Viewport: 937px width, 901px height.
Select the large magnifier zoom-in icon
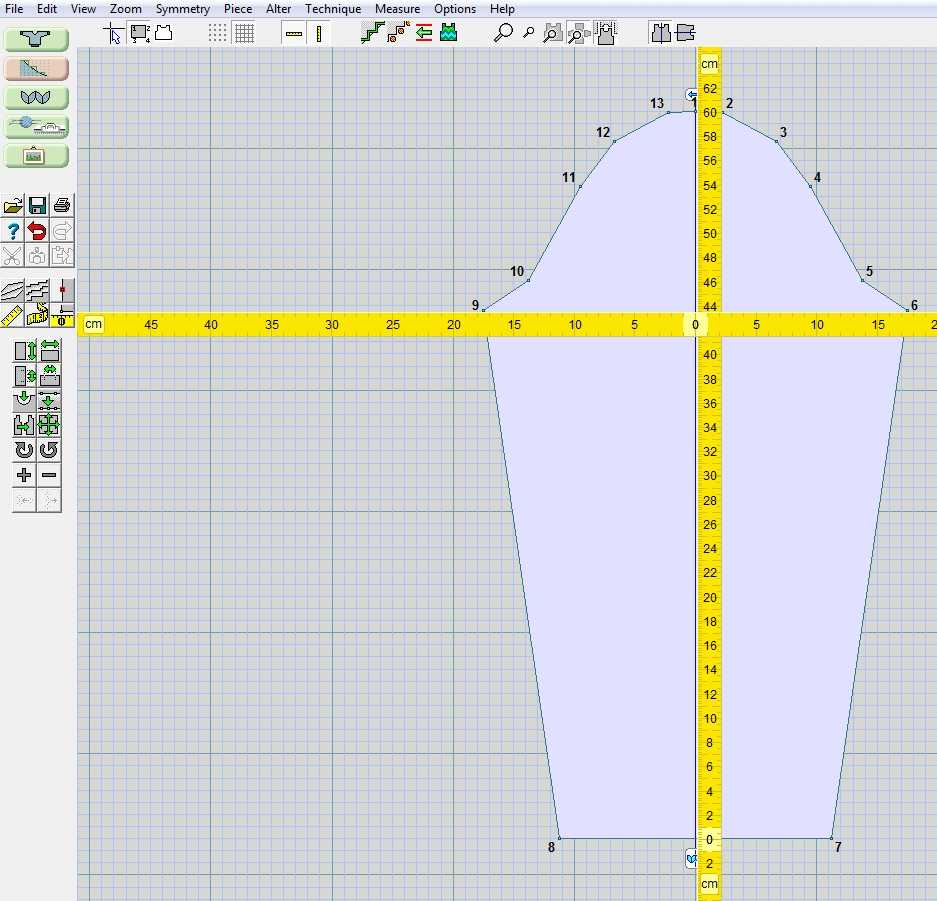(503, 34)
